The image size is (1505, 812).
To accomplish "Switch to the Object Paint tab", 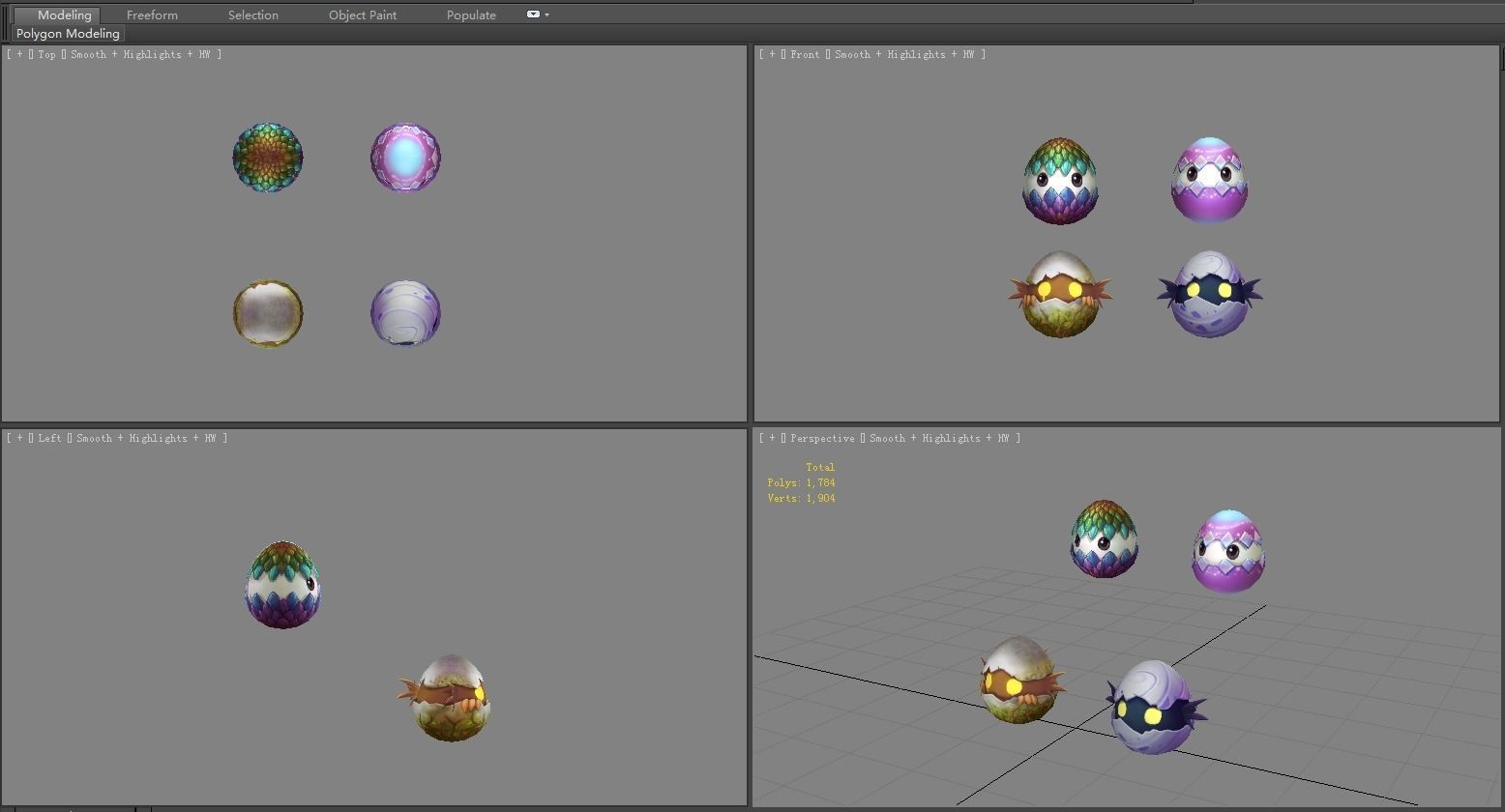I will (x=363, y=15).
